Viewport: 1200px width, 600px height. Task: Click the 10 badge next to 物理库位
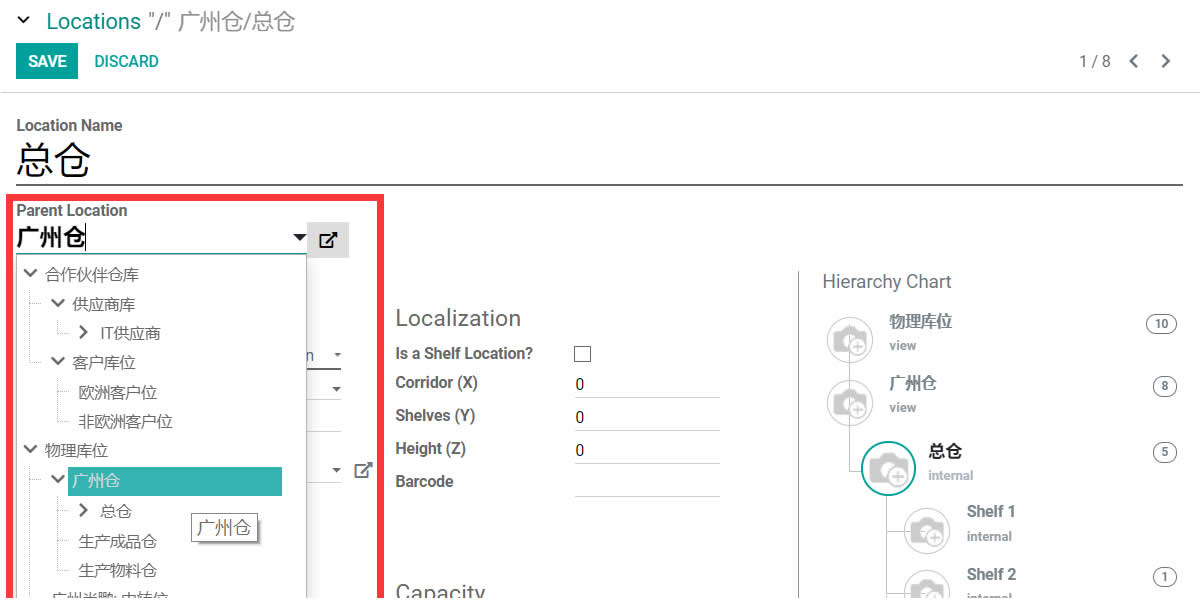click(1161, 324)
